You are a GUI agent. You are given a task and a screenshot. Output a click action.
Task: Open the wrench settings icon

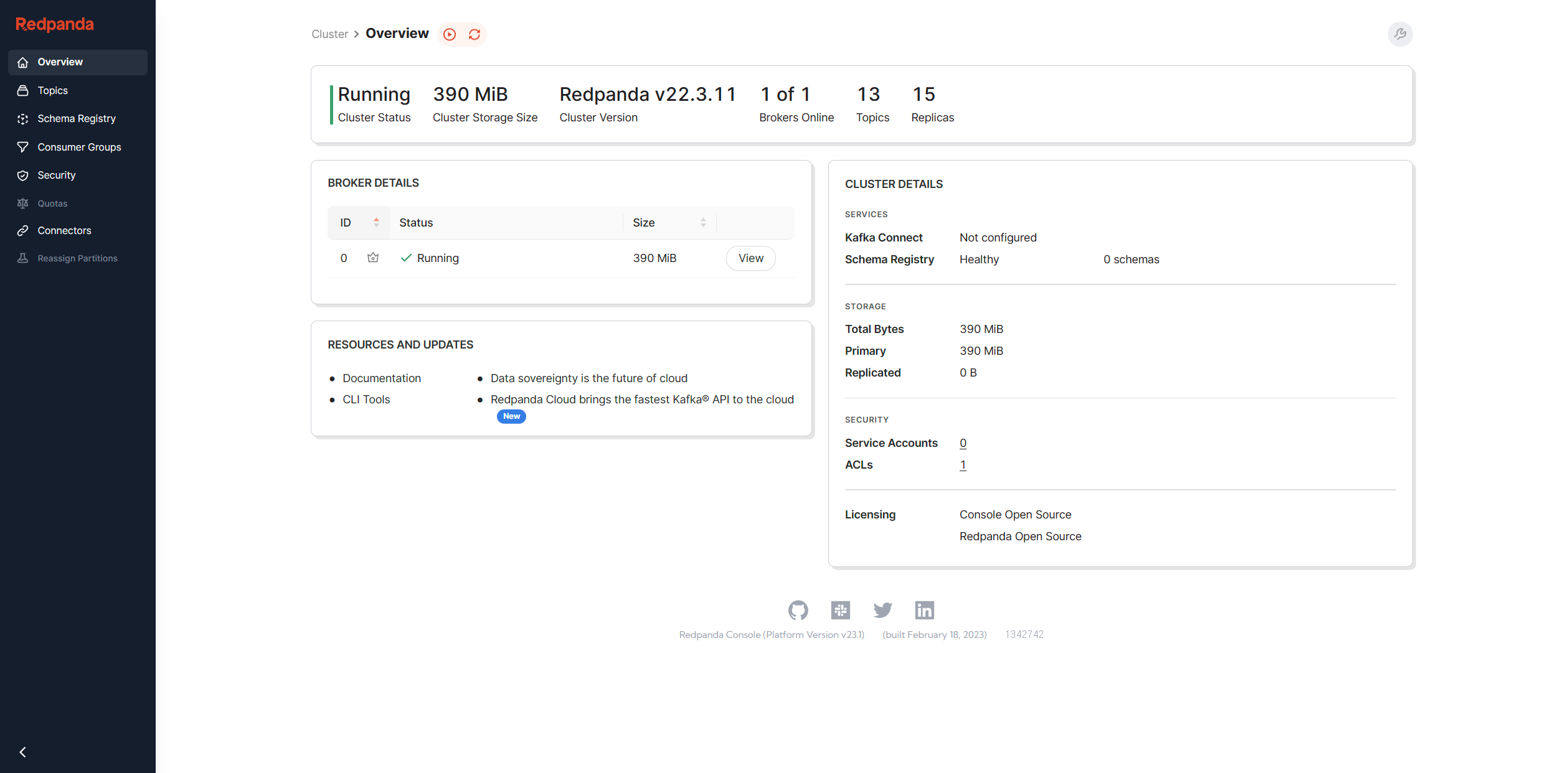(1400, 34)
